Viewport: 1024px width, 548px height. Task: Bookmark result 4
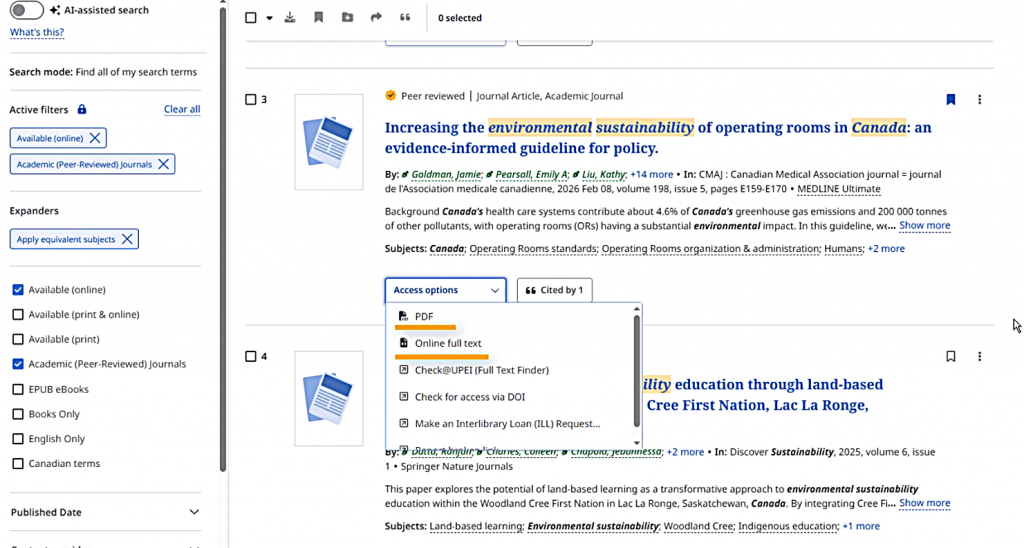pyautogui.click(x=951, y=357)
